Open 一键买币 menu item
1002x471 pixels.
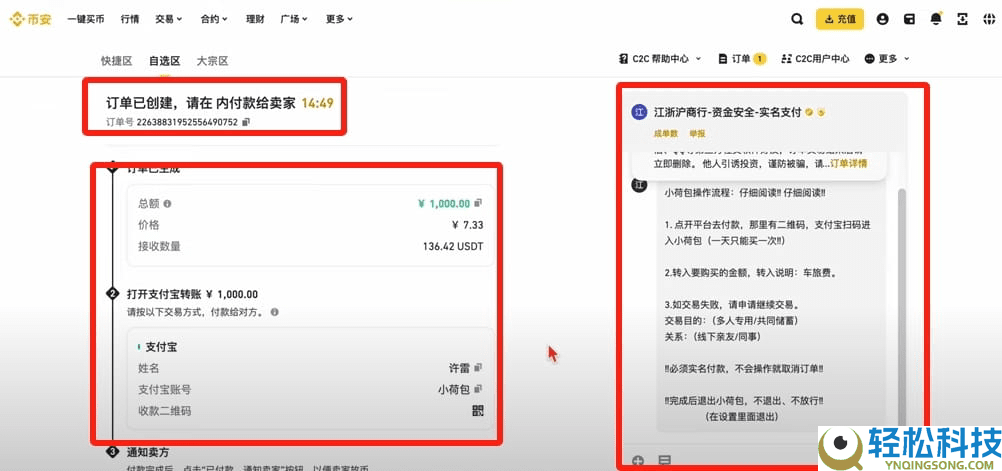[86, 19]
